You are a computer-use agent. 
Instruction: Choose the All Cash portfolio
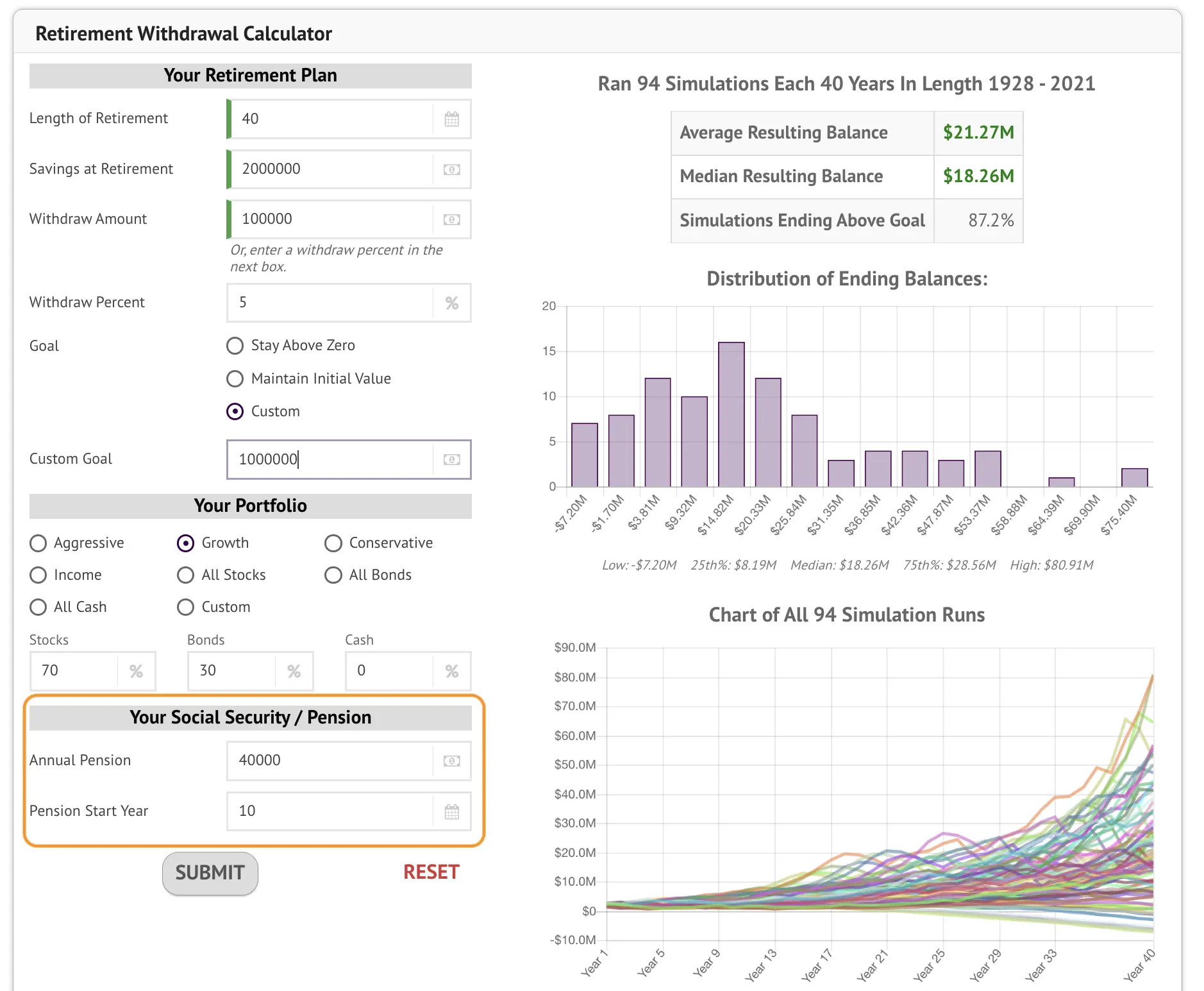click(38, 607)
